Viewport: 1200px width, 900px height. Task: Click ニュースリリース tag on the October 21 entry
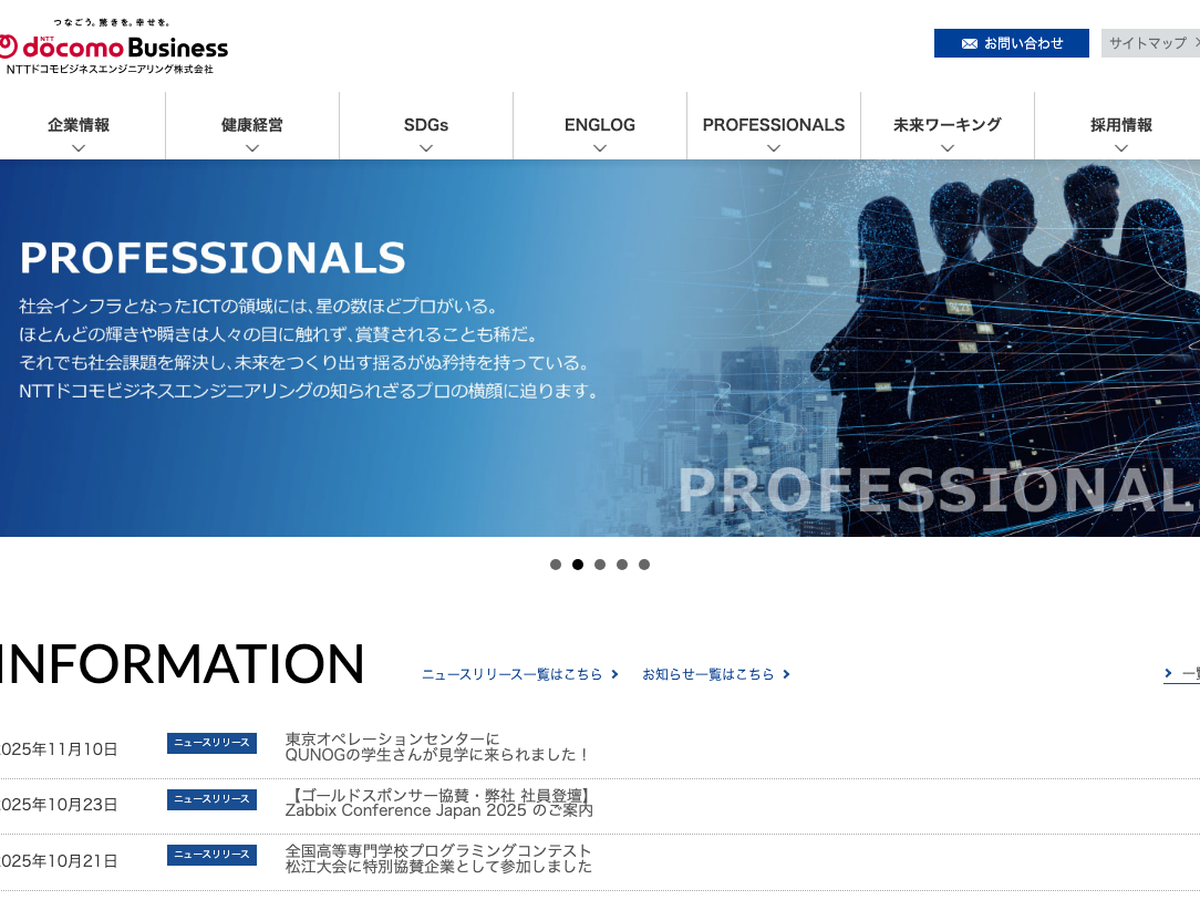pos(212,855)
